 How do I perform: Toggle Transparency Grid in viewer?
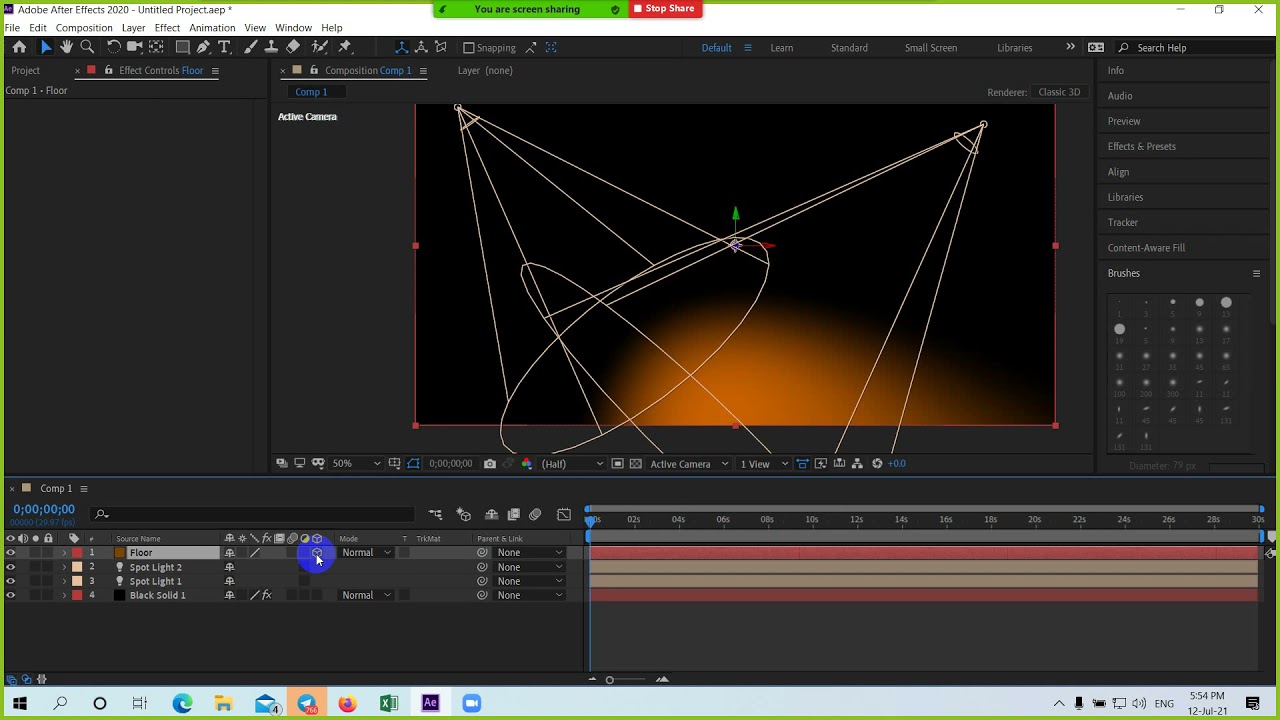click(635, 463)
